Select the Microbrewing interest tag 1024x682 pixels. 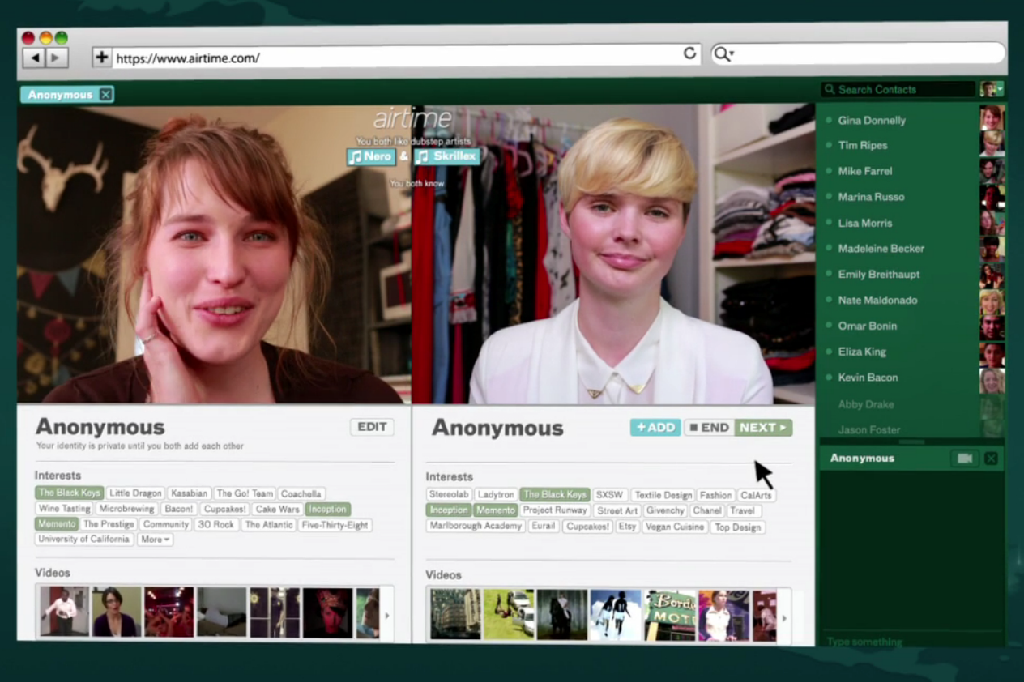[127, 509]
